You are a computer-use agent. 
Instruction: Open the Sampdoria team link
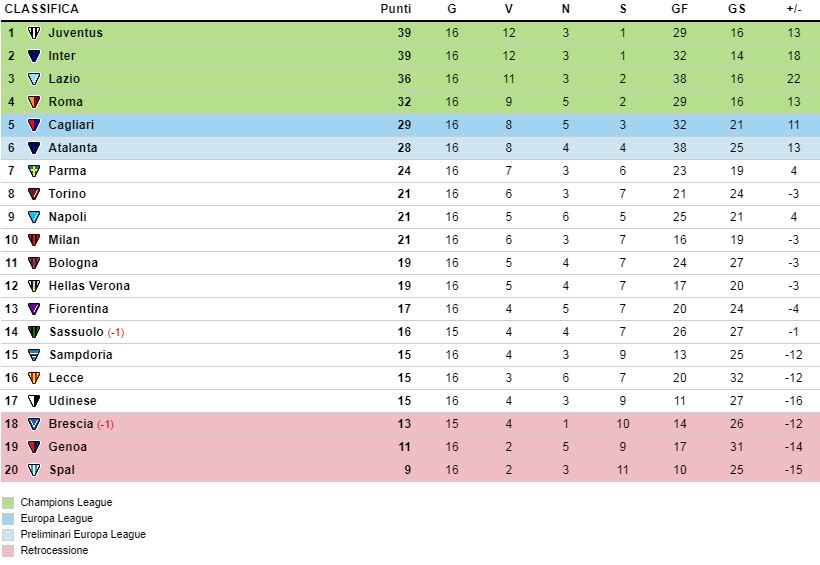[80, 355]
